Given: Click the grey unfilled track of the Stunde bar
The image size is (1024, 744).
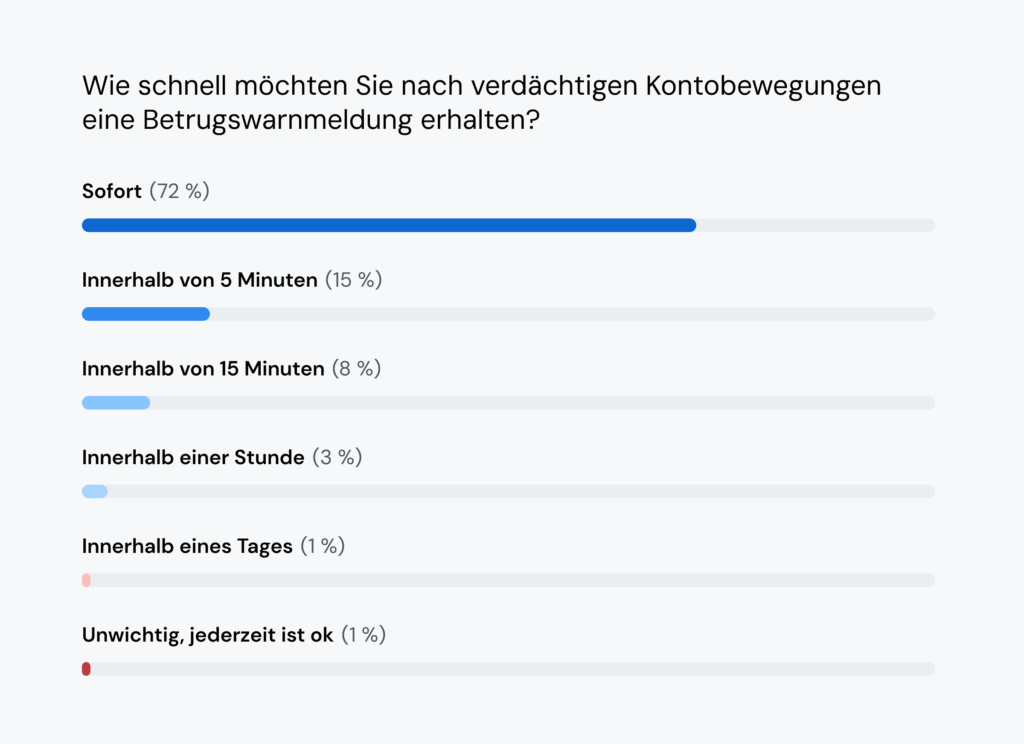Looking at the screenshot, I should point(520,492).
